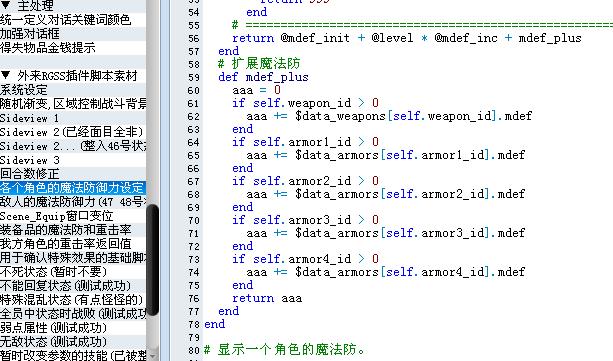Viewport: 613px width, 361px height.
Task: Click the 'if self.armor2_id > 0' line
Action: tap(305, 181)
